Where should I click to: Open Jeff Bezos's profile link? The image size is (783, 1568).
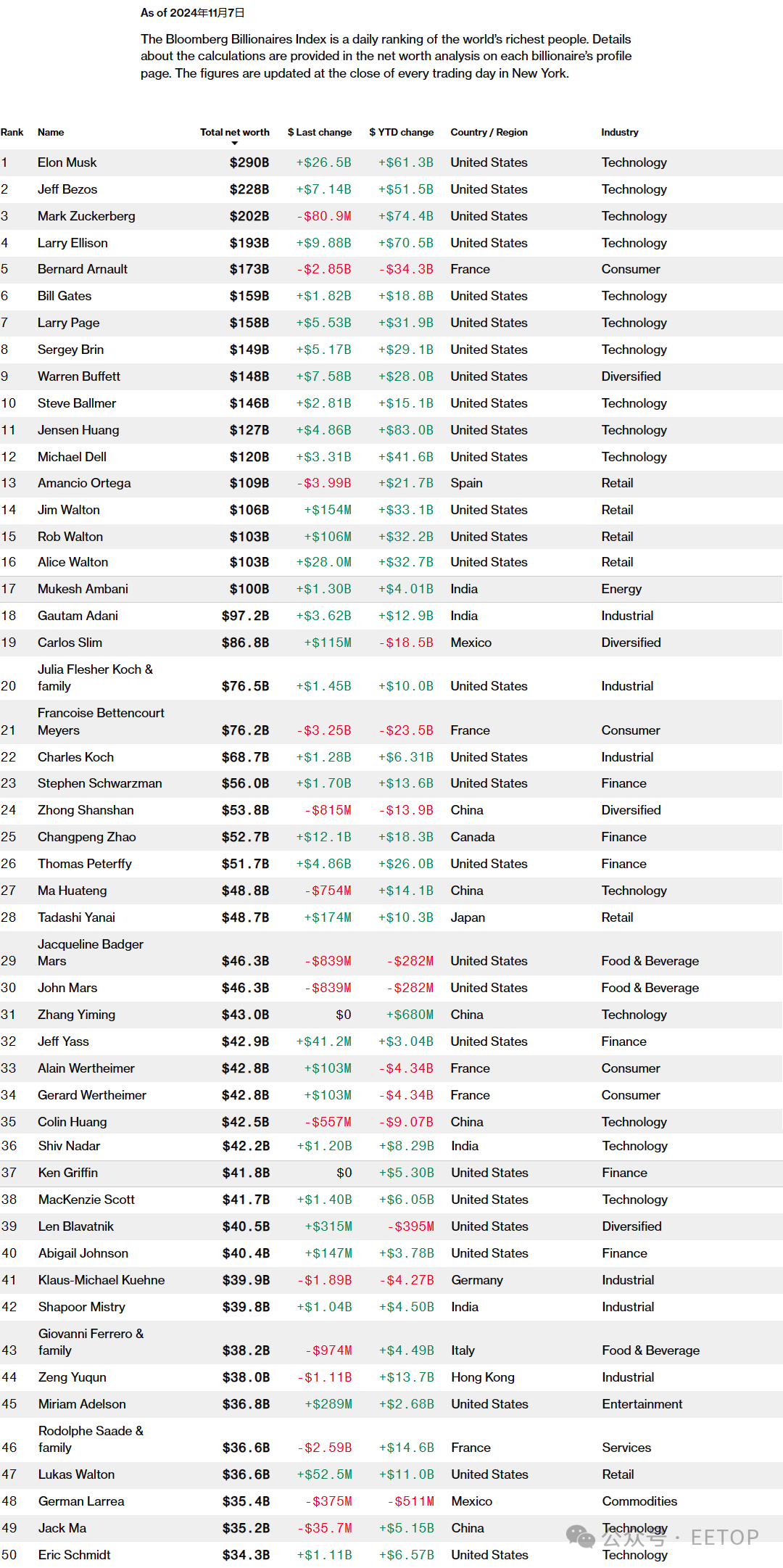67,189
